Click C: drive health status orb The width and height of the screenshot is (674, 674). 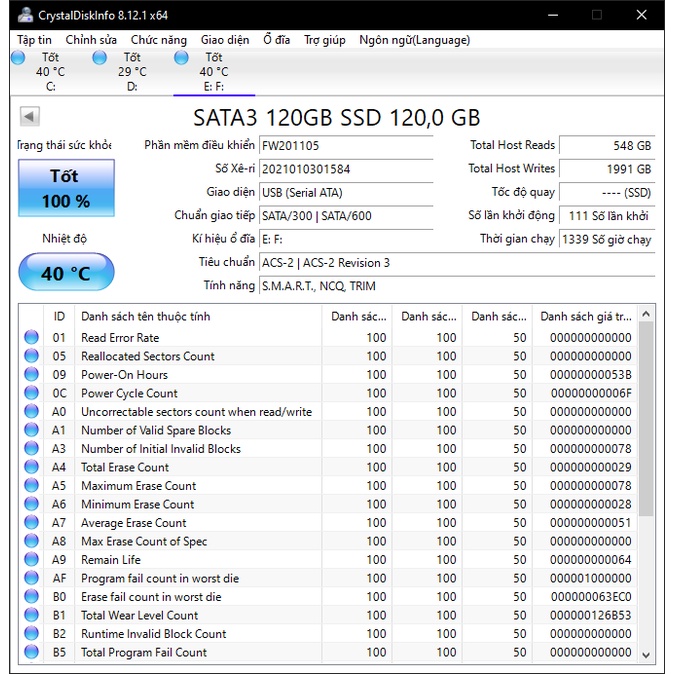(x=18, y=58)
